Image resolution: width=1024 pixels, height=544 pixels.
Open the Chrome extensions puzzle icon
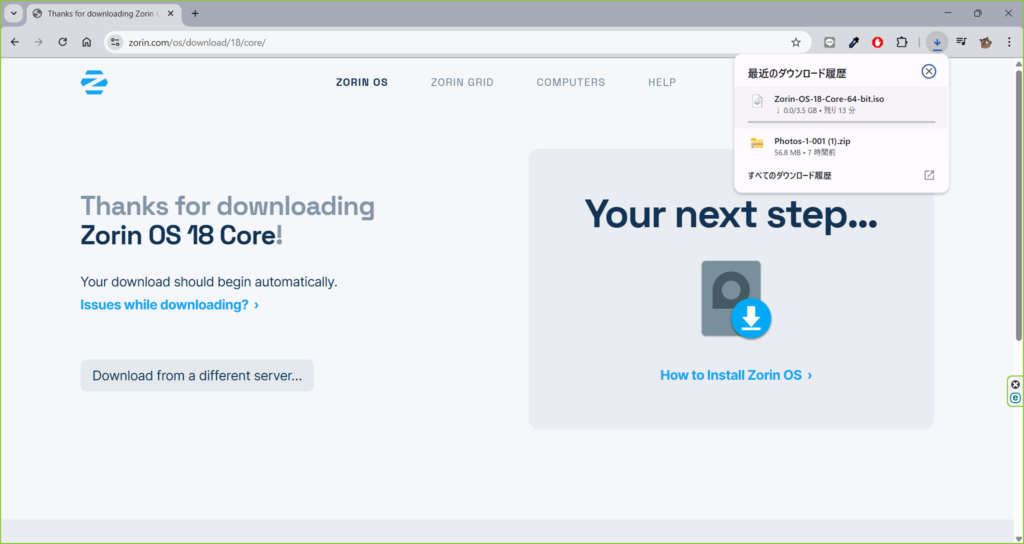(x=902, y=42)
